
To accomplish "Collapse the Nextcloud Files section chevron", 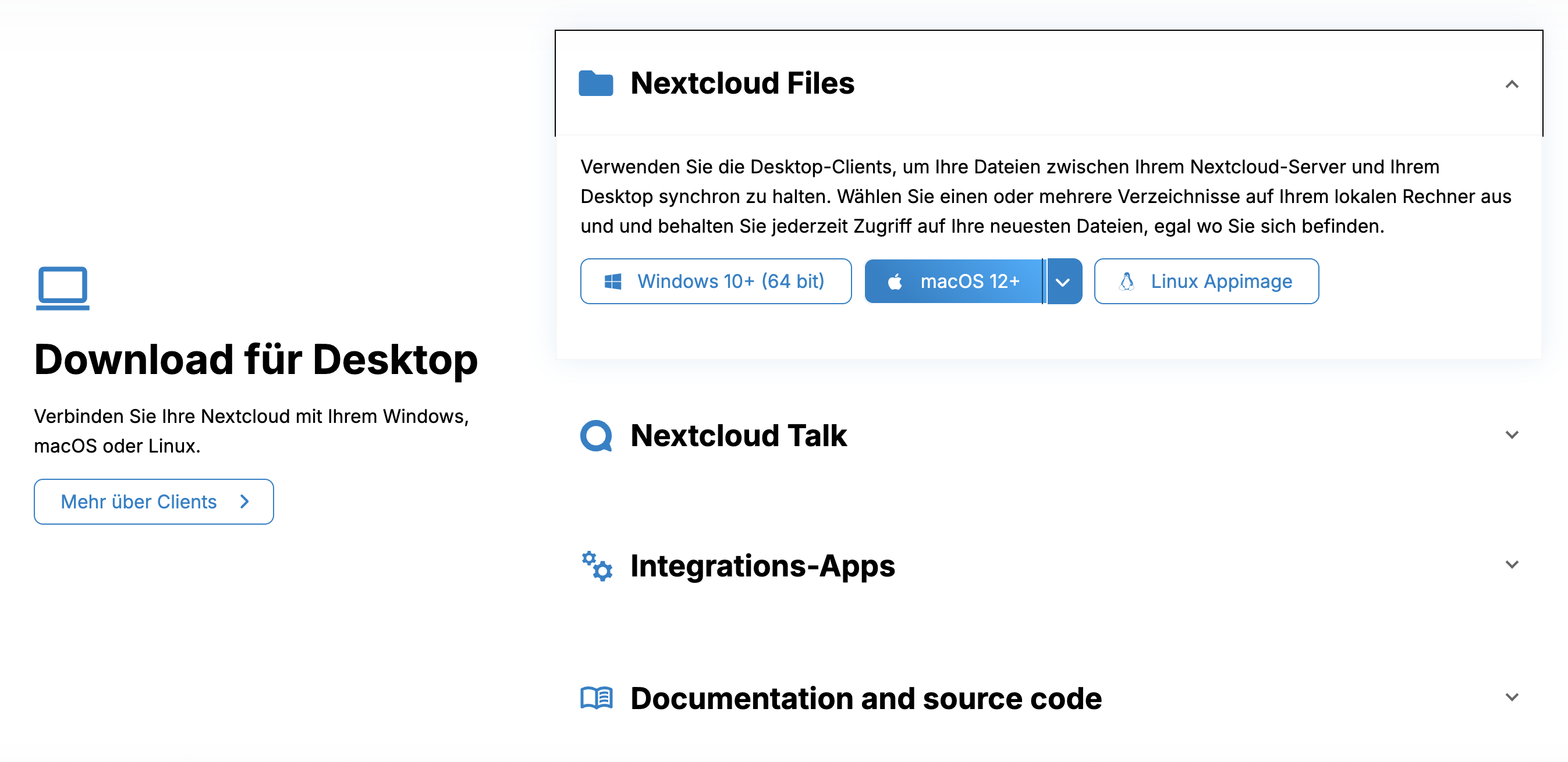I will 1512,84.
